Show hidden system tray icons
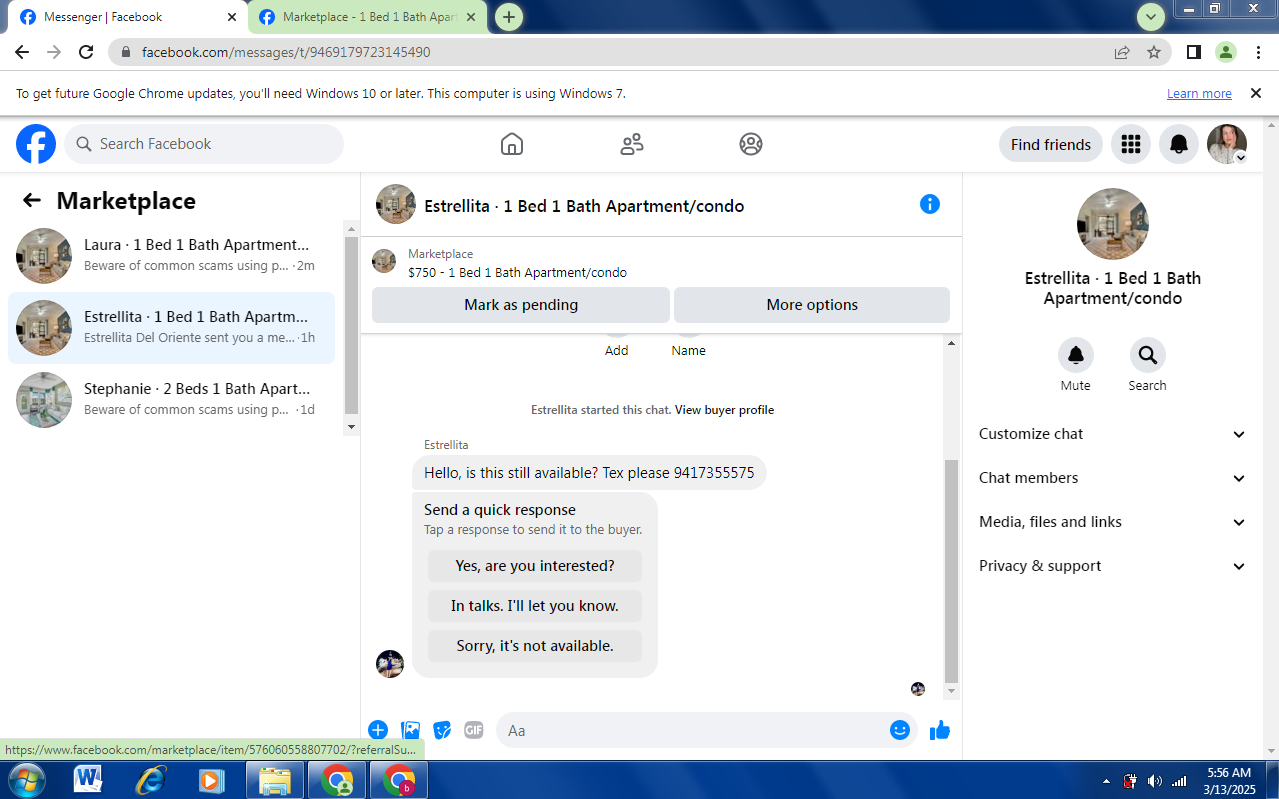Screen dimensions: 1279x799 tap(1106, 781)
